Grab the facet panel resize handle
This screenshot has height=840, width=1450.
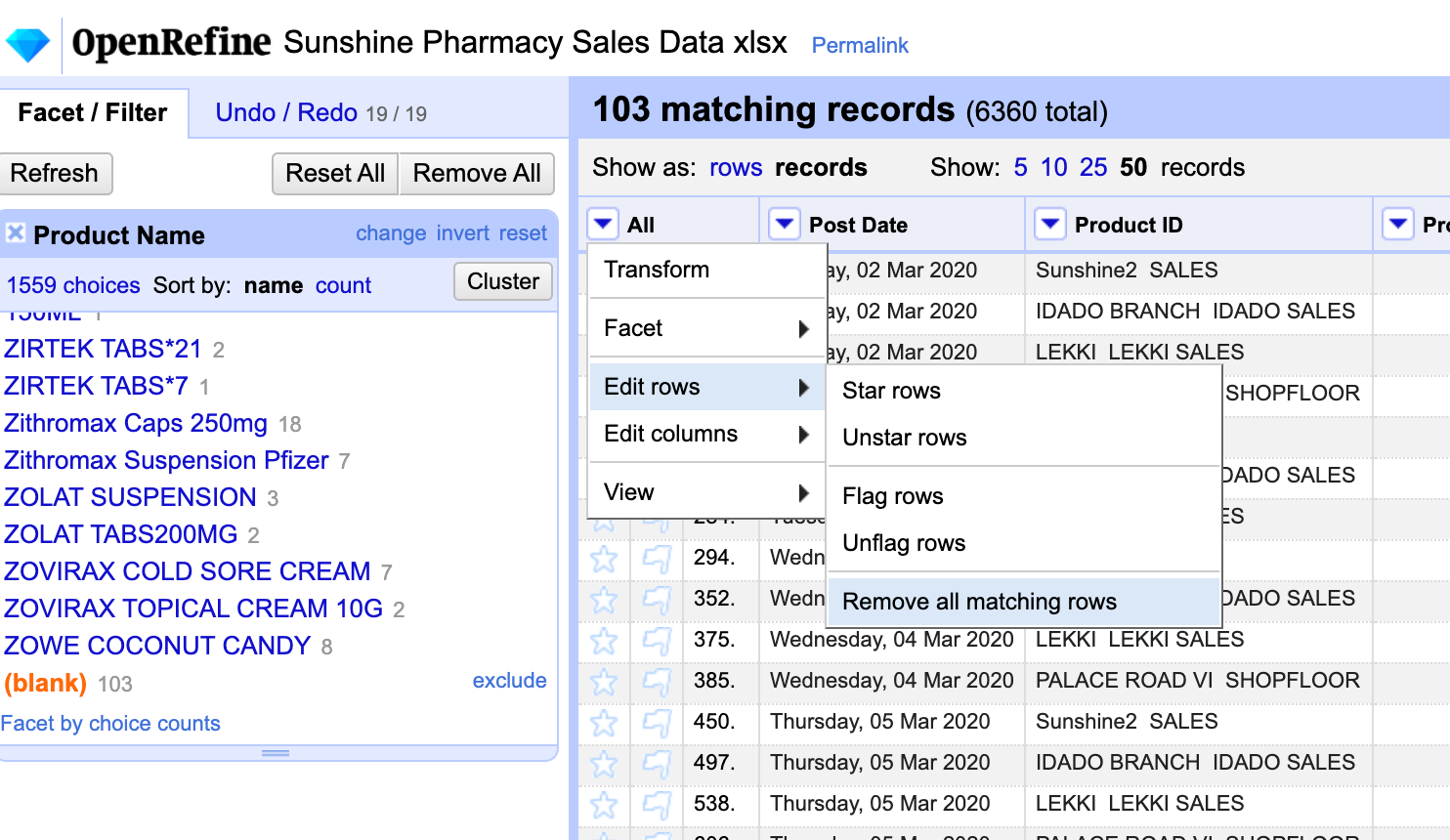click(276, 753)
